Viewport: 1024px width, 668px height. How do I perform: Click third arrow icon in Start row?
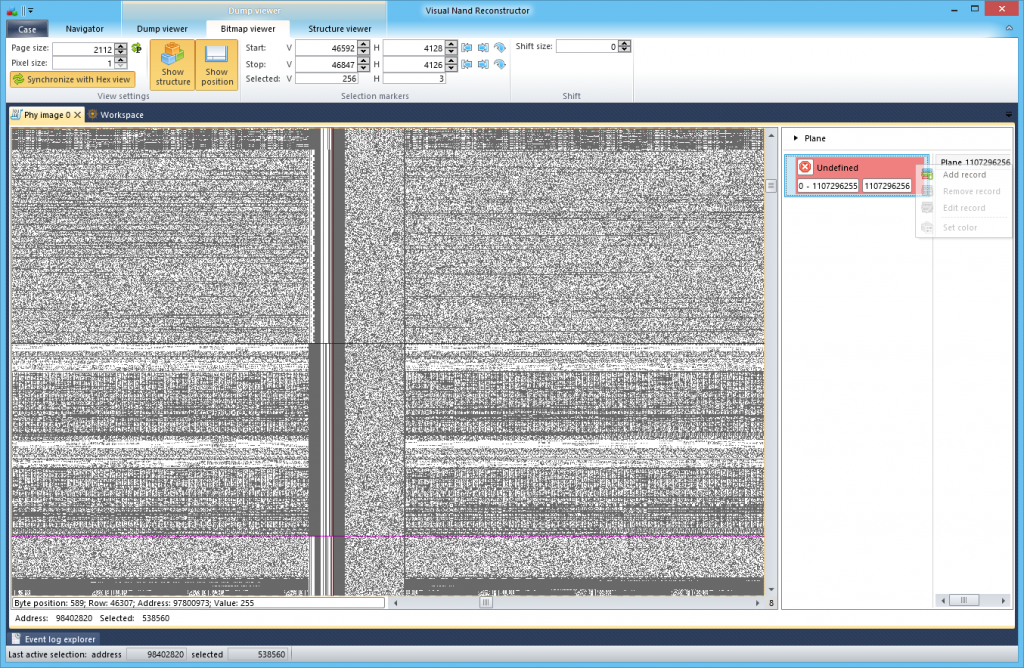pyautogui.click(x=500, y=48)
